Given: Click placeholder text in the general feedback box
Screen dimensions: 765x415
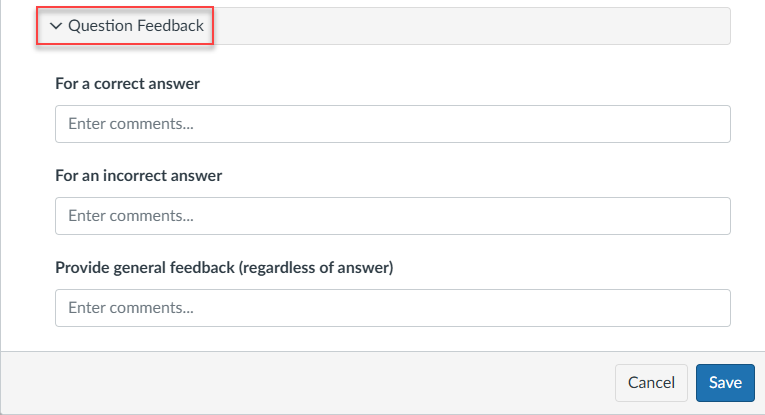Looking at the screenshot, I should [x=130, y=308].
